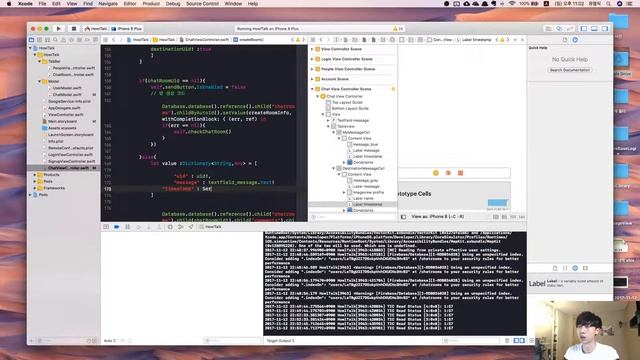This screenshot has width=640, height=360.
Task: Click the Search Documentation button
Action: (x=569, y=70)
